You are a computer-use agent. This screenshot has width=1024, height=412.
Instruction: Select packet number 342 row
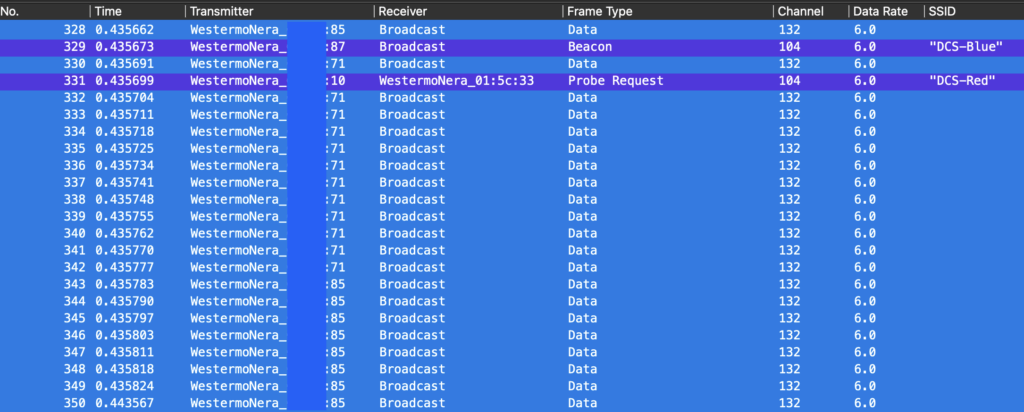pyautogui.click(x=400, y=268)
